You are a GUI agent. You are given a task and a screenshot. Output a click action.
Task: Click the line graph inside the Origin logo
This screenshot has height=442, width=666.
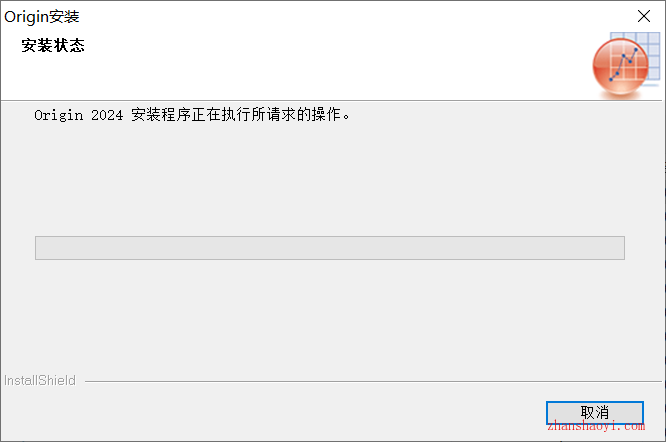624,65
